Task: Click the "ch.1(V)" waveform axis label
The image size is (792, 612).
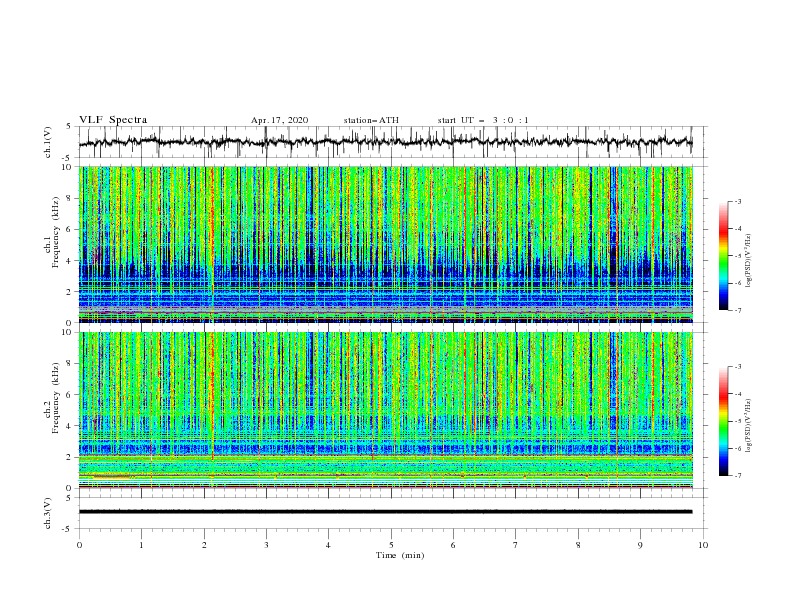Action: point(48,142)
